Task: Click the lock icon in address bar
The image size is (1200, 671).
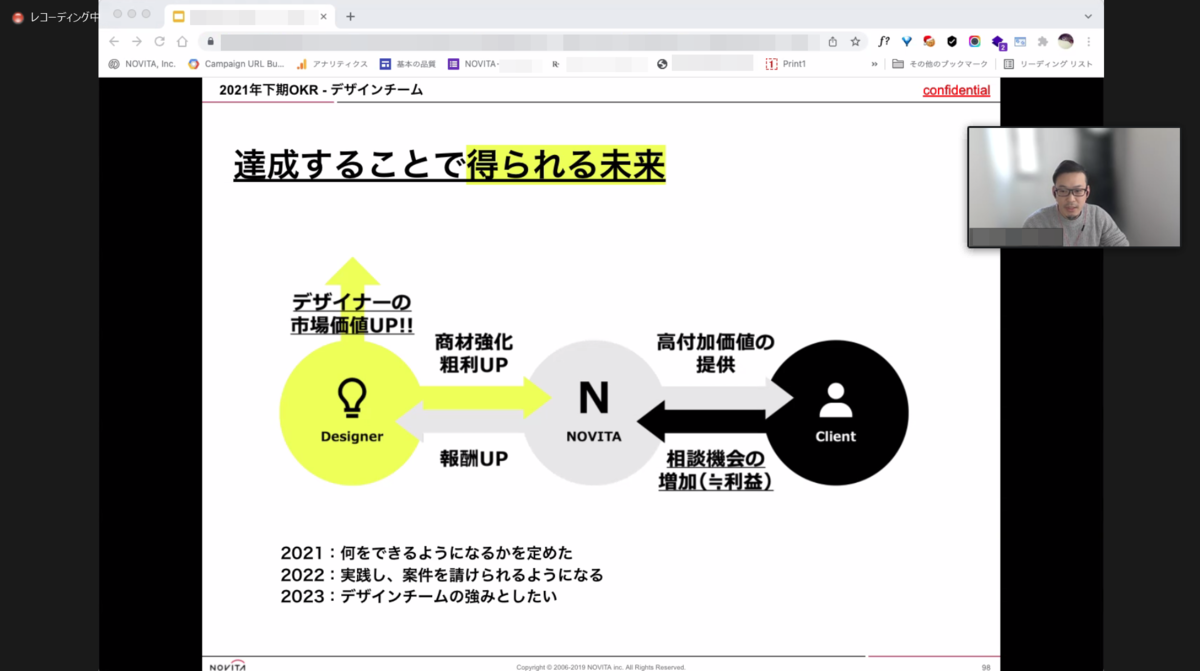Action: [x=210, y=41]
